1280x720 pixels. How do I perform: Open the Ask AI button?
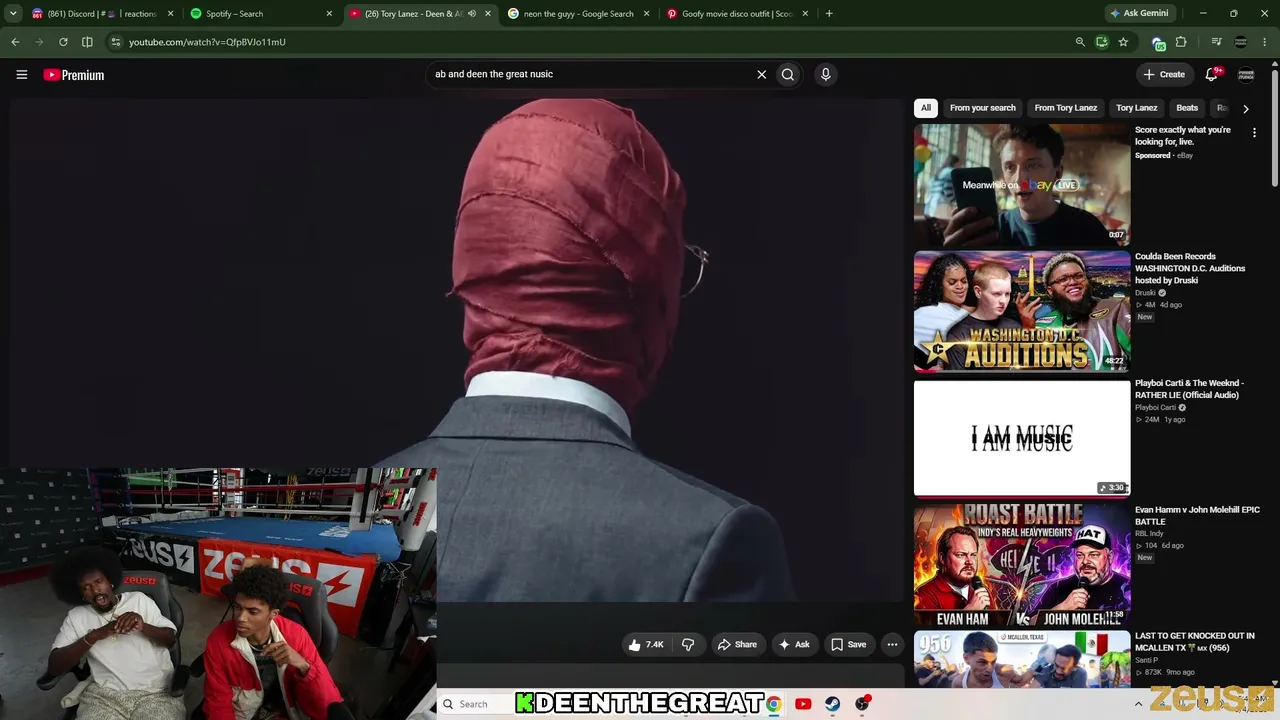(794, 645)
